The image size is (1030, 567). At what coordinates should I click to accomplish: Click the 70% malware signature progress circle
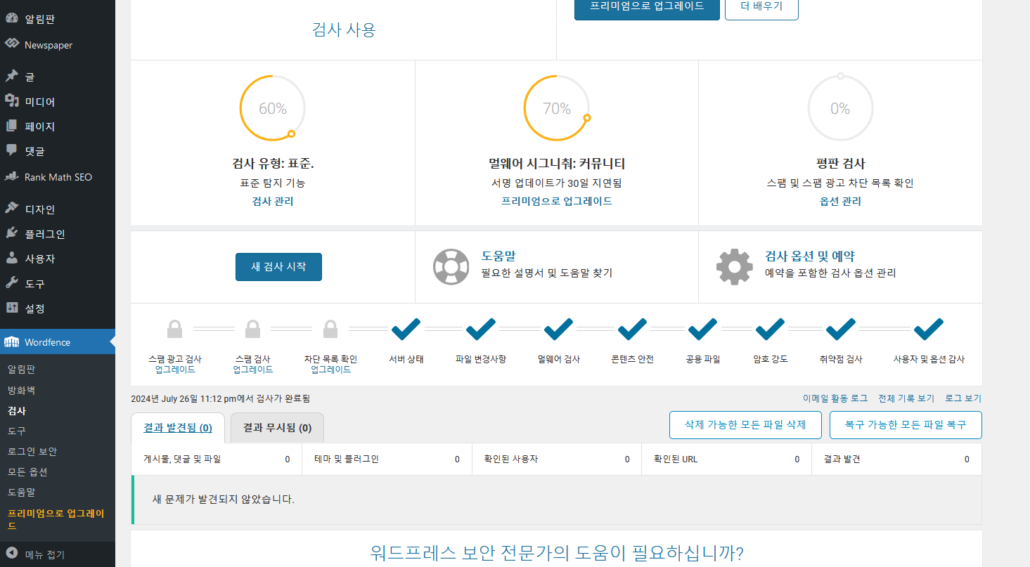tap(556, 108)
